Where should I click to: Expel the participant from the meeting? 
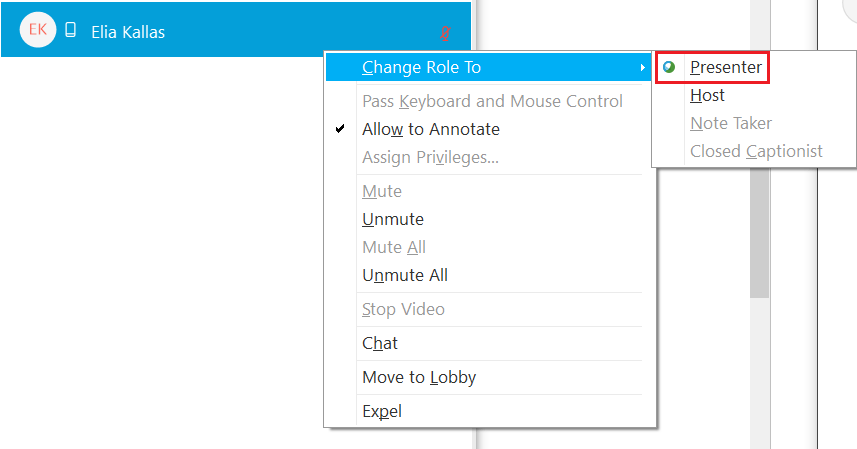[381, 411]
